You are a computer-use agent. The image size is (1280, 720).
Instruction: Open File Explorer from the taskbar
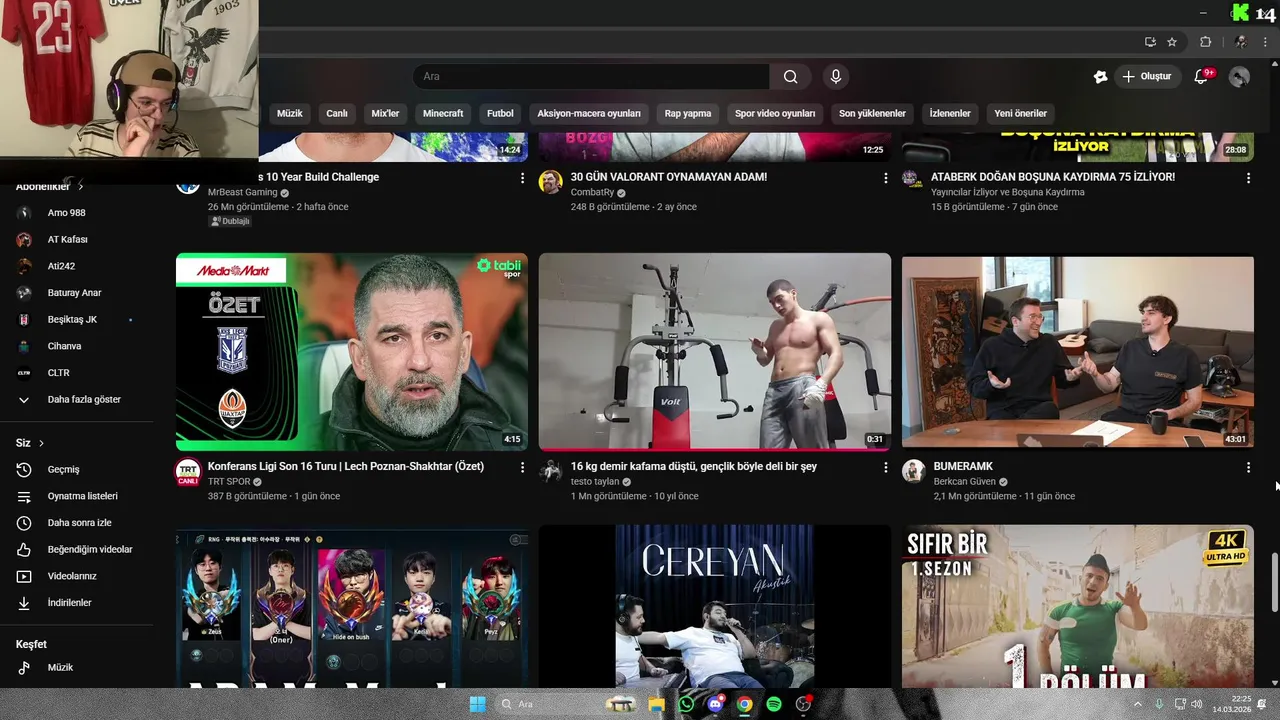click(x=657, y=704)
